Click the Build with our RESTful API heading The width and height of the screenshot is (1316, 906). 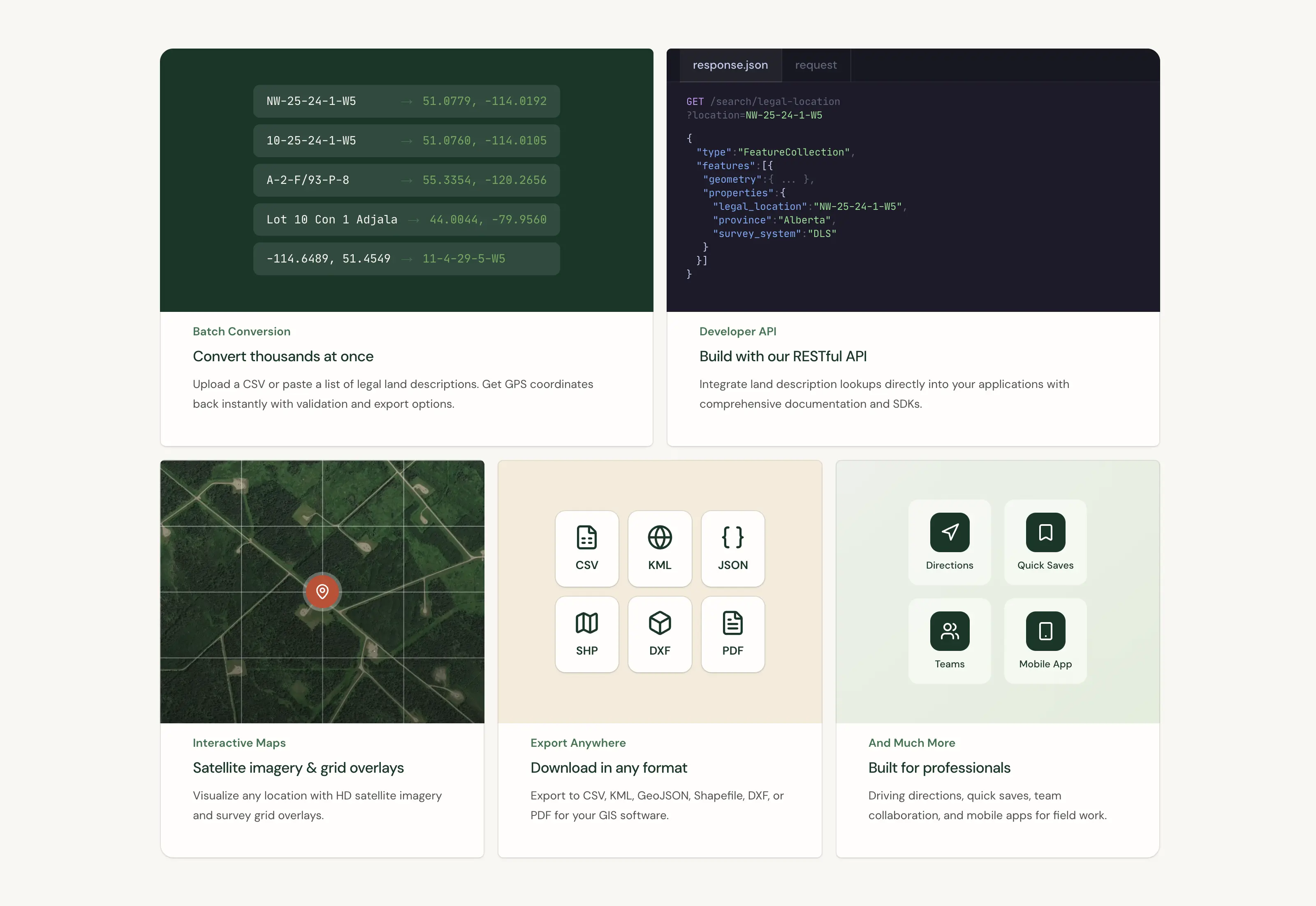[783, 356]
